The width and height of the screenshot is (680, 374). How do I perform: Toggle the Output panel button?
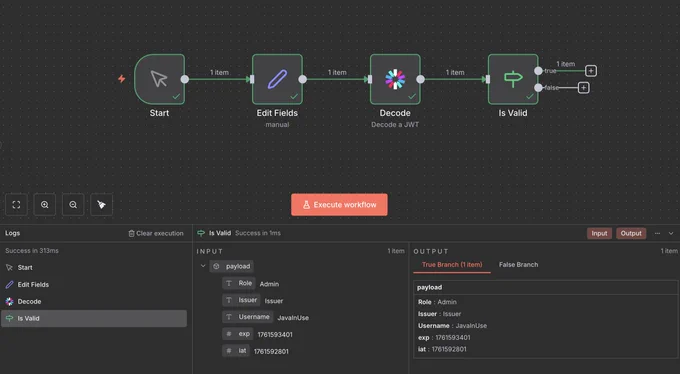(x=631, y=233)
